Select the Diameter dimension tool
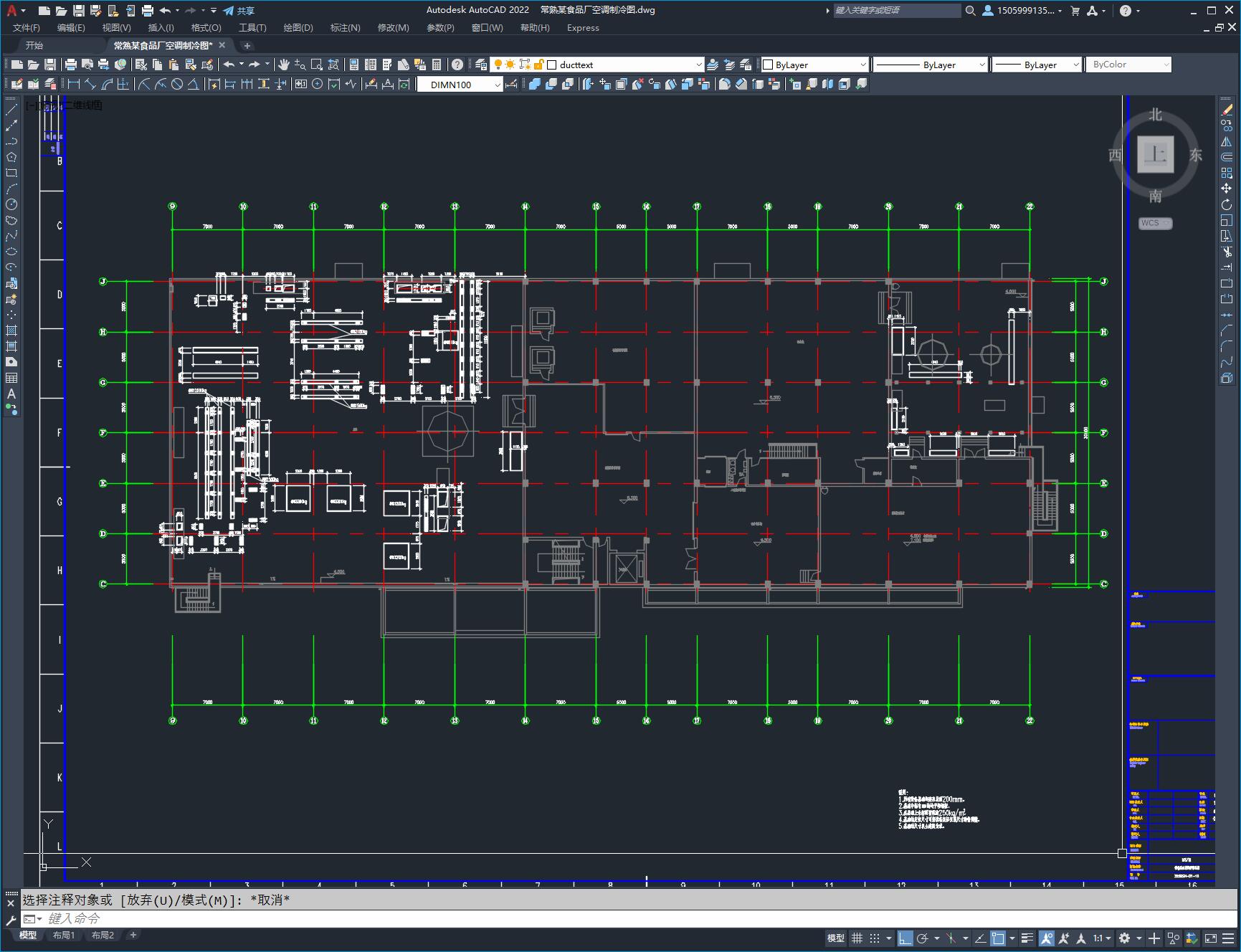1241x952 pixels. [176, 84]
